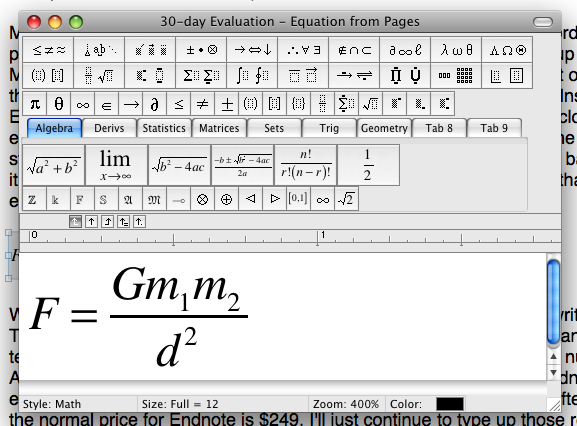Open the relational symbols palette (≤≠≈)

(x=48, y=50)
